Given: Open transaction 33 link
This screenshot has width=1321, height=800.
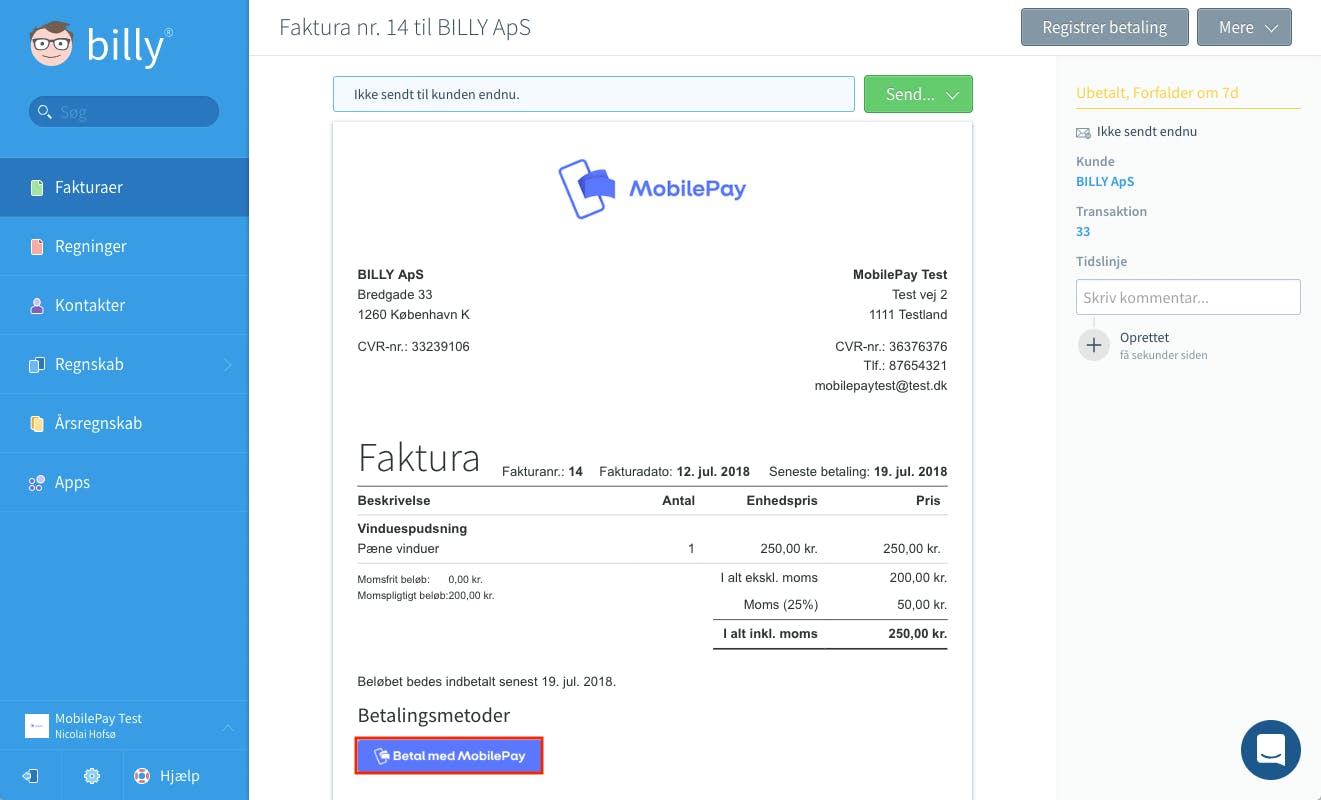Looking at the screenshot, I should (x=1083, y=232).
